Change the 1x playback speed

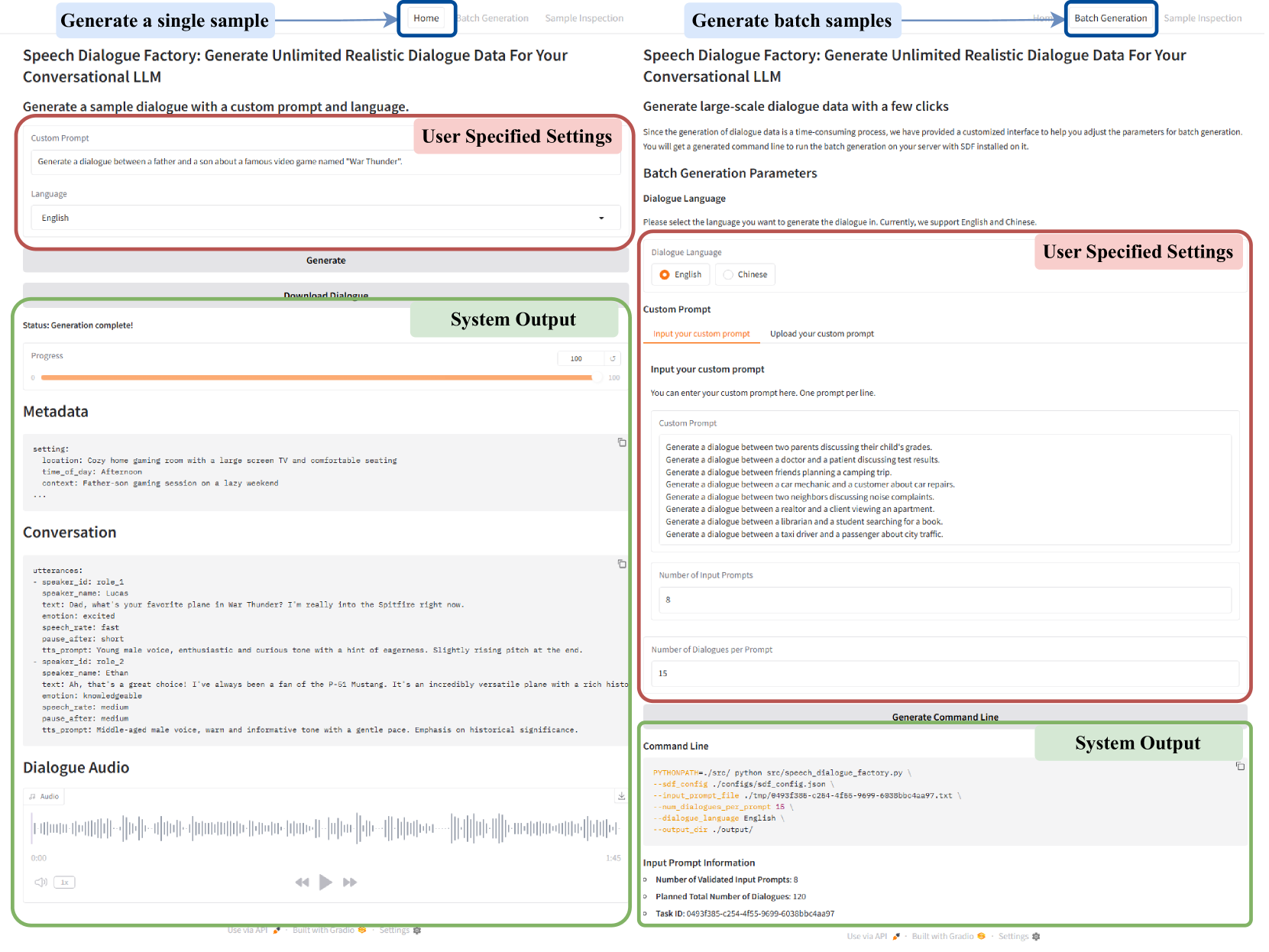click(x=65, y=882)
